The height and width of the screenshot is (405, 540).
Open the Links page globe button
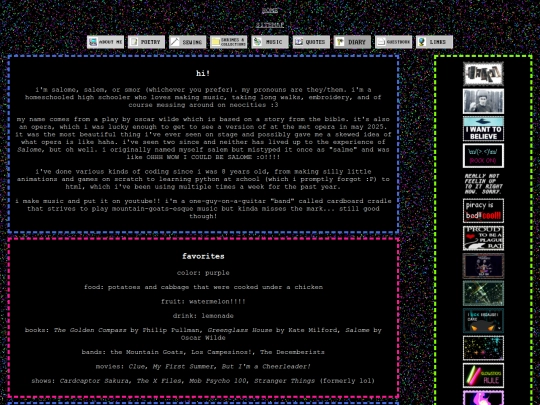tap(434, 42)
